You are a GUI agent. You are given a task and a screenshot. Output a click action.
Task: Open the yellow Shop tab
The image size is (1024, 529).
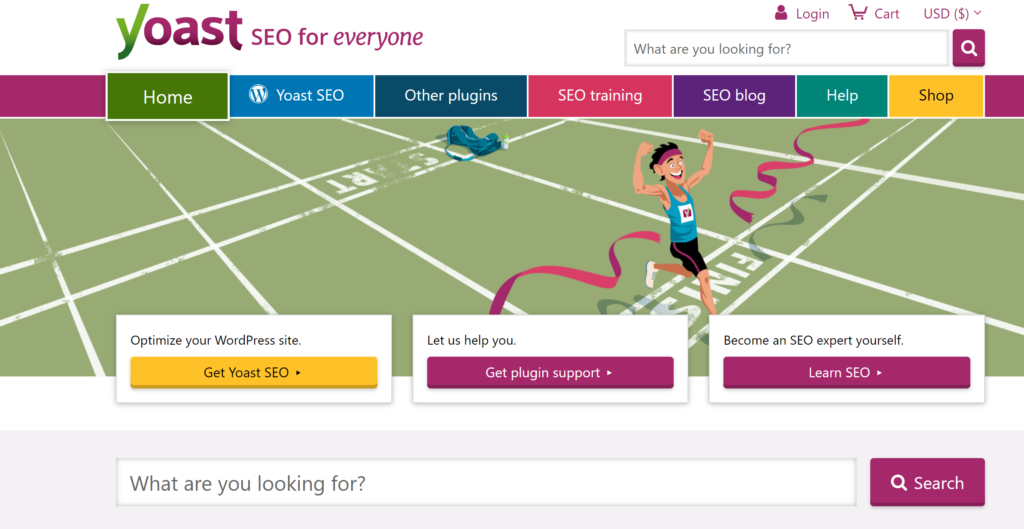coord(936,96)
